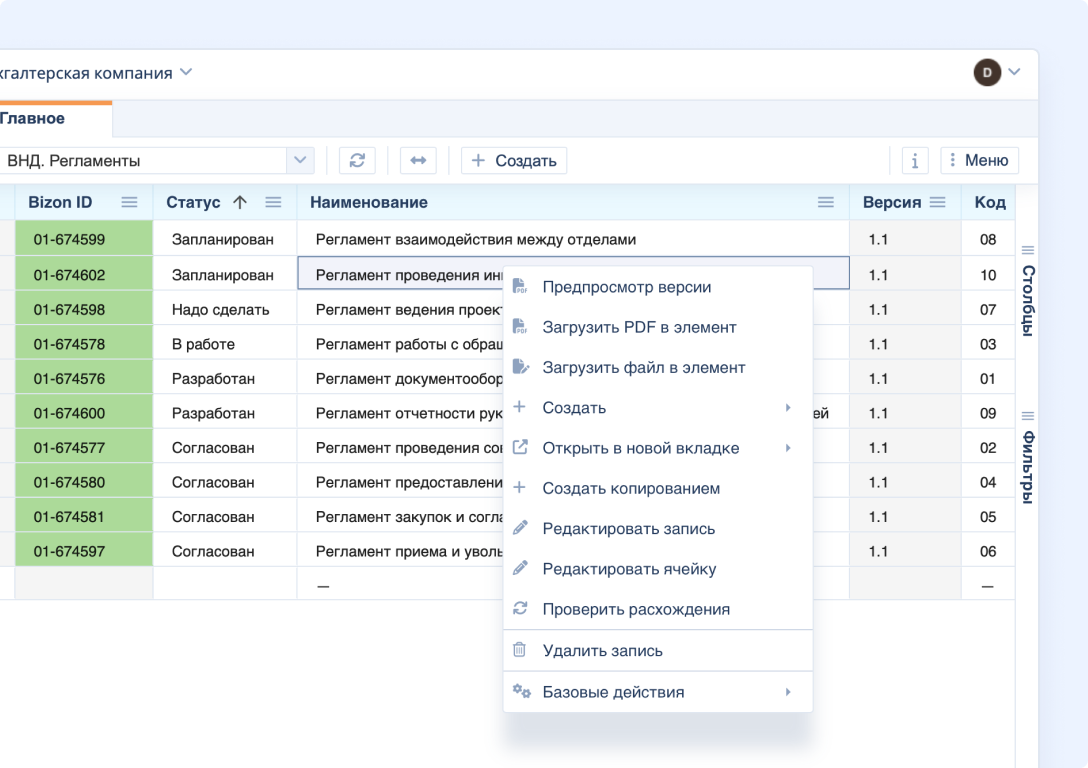Expand the Создать submenu in the context menu
The image size is (1088, 768).
click(789, 407)
